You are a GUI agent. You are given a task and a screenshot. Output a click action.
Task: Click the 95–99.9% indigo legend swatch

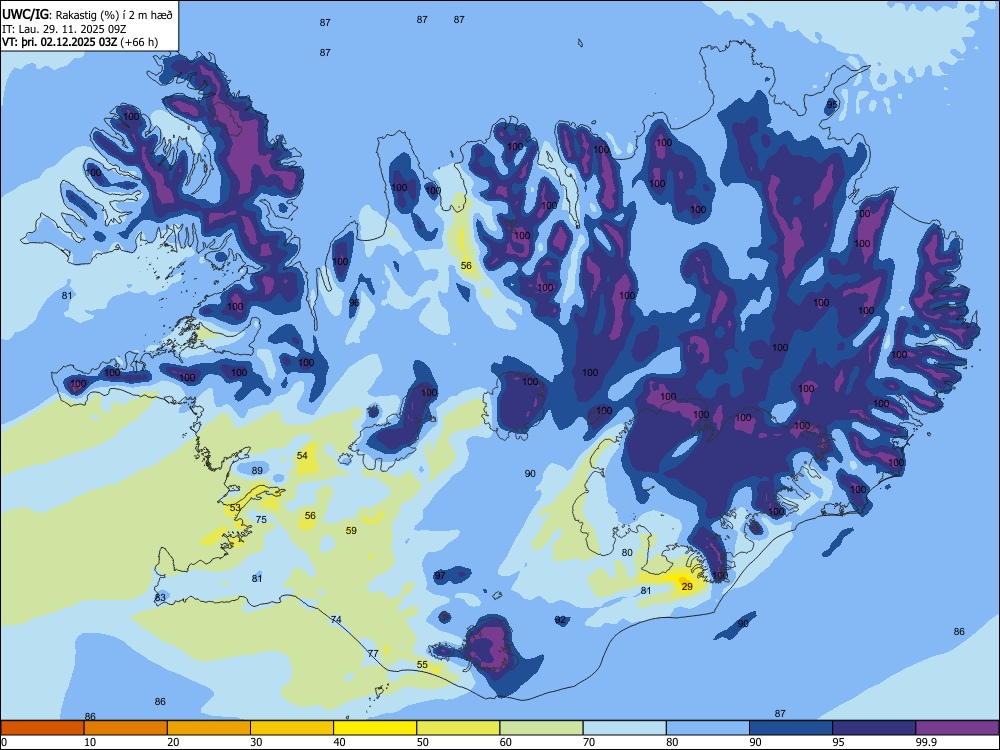point(874,728)
